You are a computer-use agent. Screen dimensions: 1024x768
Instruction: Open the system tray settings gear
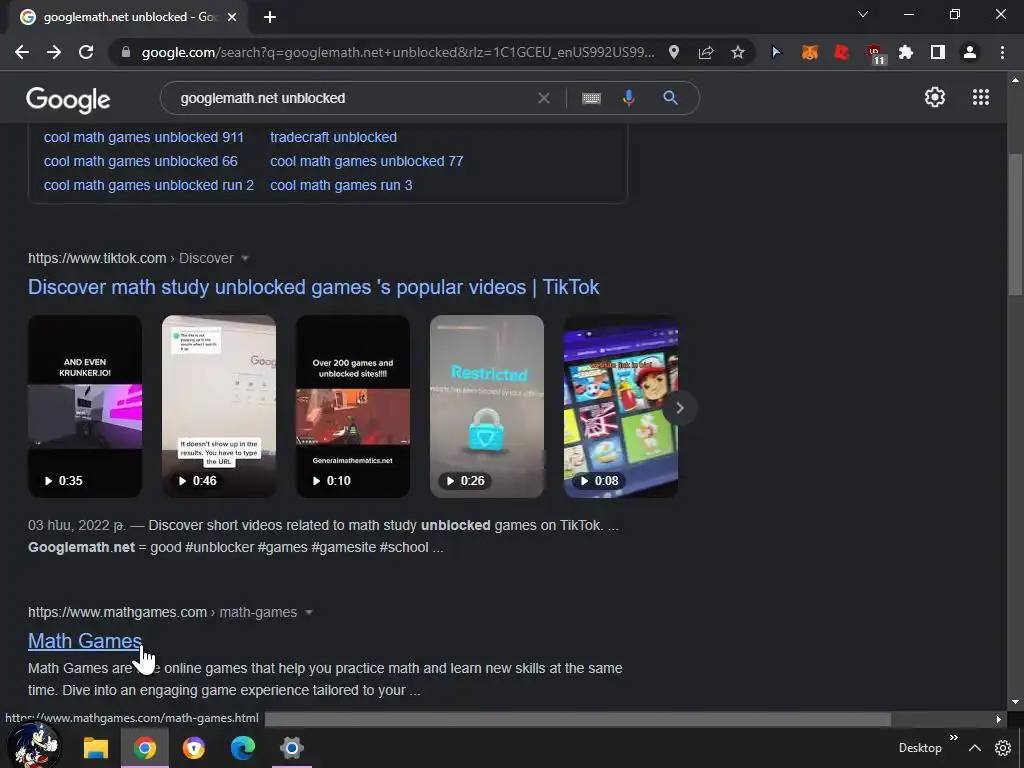point(1002,748)
